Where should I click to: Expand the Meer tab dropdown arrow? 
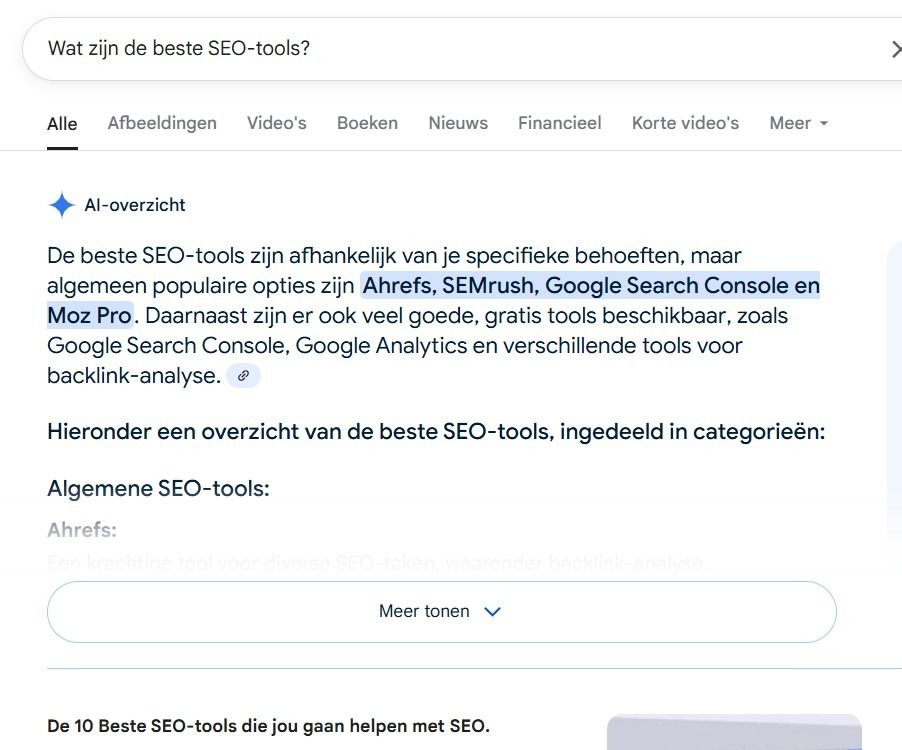tap(823, 123)
